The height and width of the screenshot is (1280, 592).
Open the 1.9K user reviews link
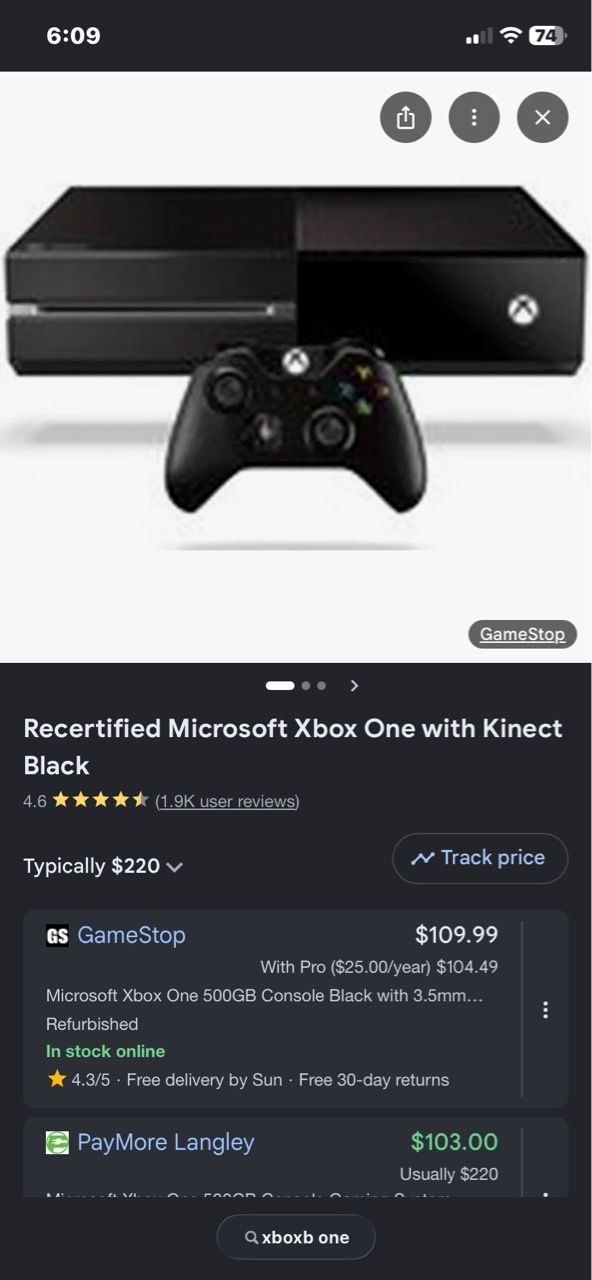click(227, 801)
